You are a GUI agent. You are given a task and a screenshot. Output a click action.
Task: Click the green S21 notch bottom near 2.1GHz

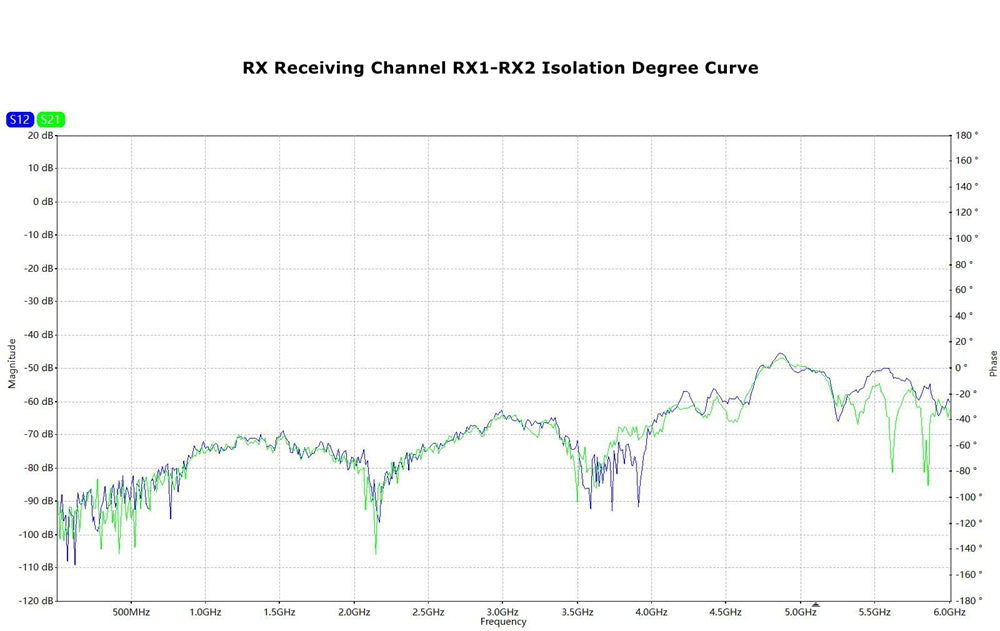pyautogui.click(x=376, y=552)
